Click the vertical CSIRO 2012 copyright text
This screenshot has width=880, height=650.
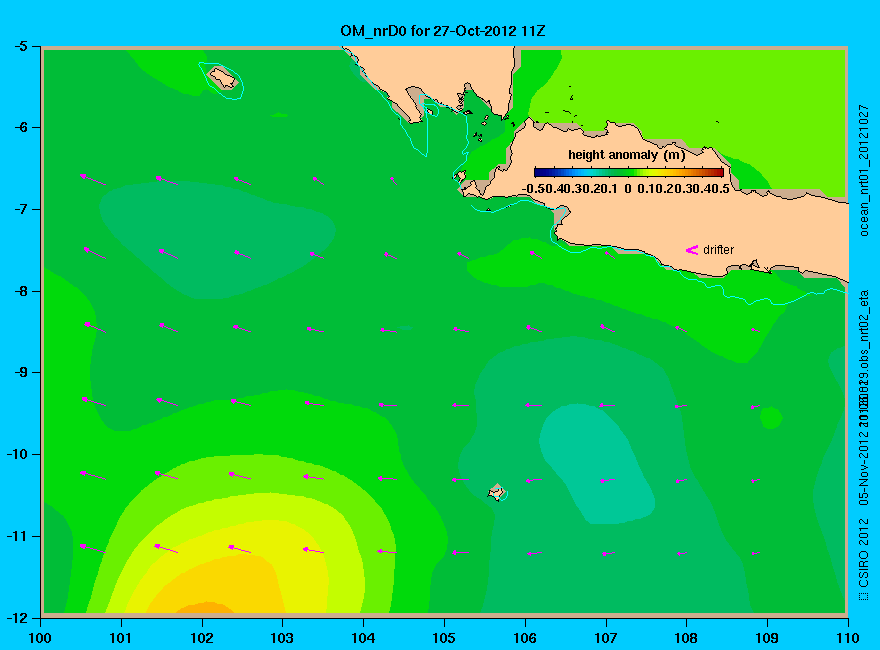pyautogui.click(x=864, y=560)
